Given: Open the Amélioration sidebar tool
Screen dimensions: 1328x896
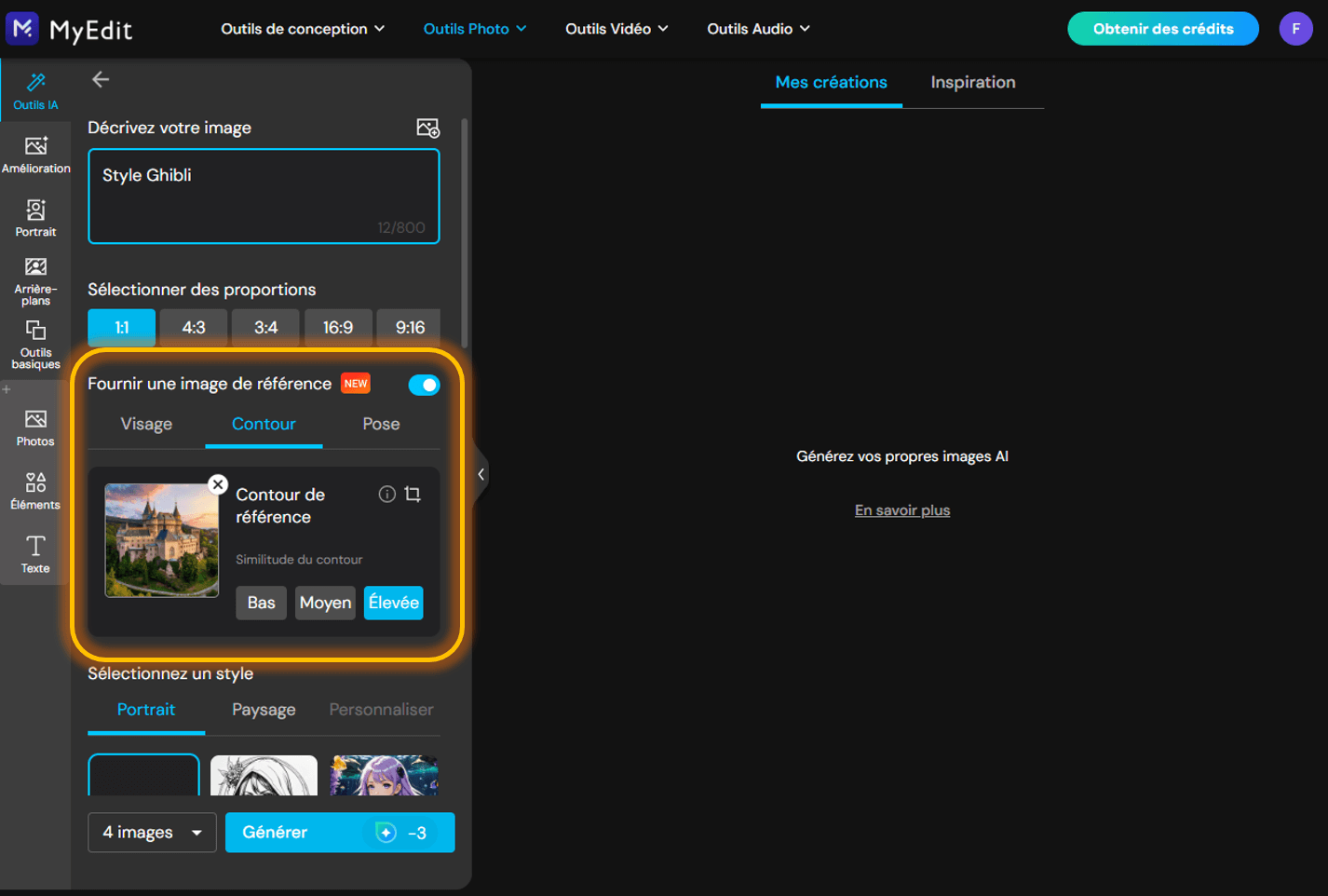Looking at the screenshot, I should tap(35, 155).
